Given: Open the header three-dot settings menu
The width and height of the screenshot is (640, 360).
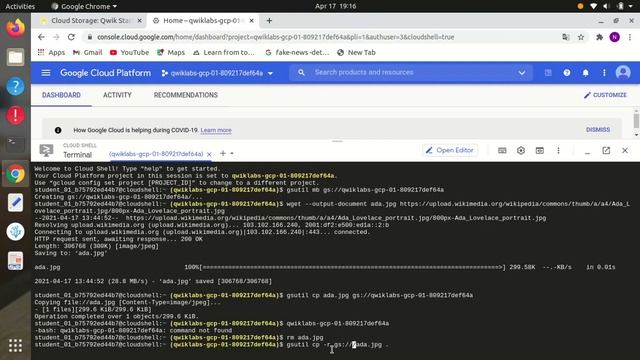Looking at the screenshot, I should [604, 73].
